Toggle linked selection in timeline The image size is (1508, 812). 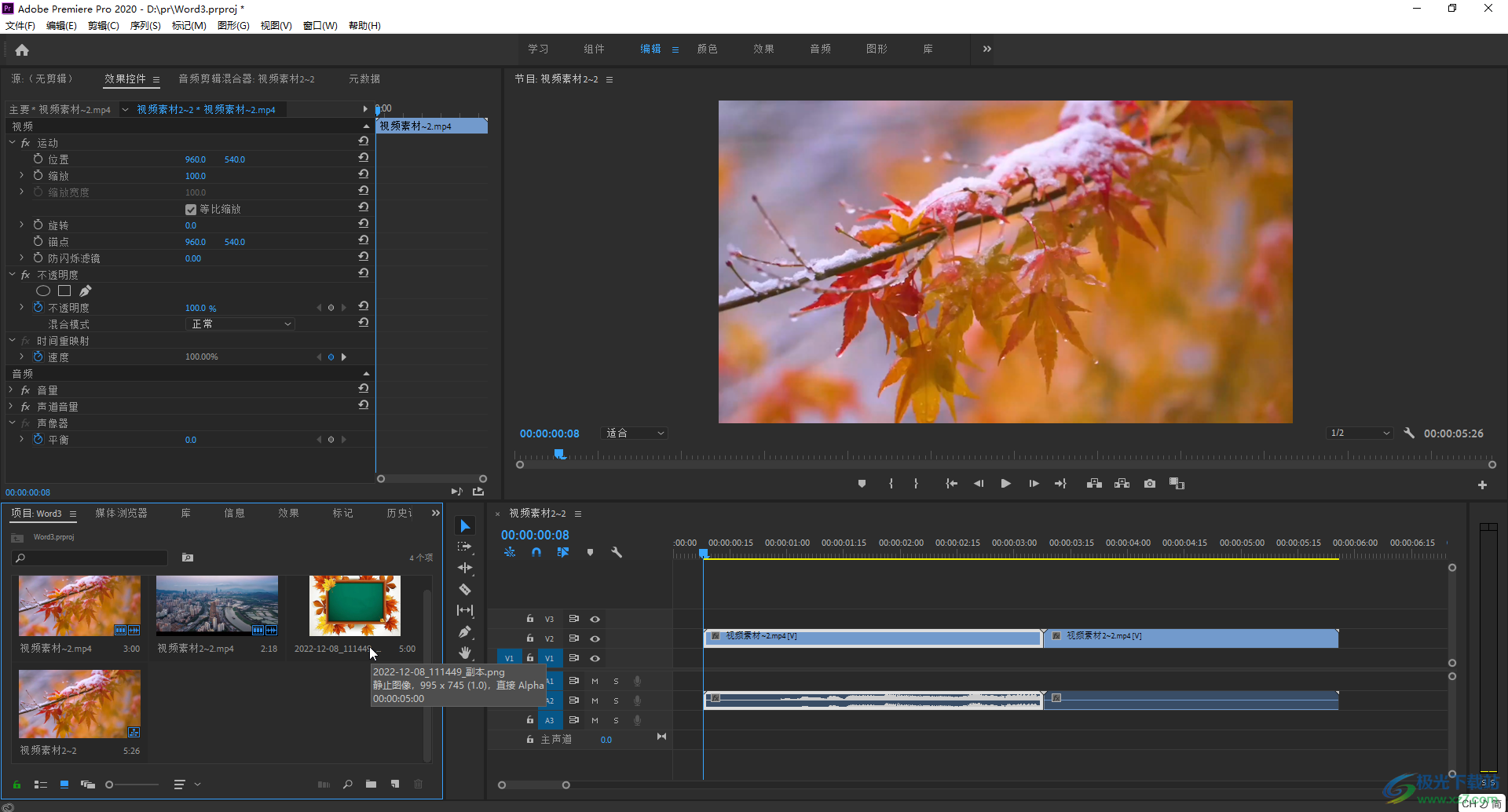tap(562, 552)
